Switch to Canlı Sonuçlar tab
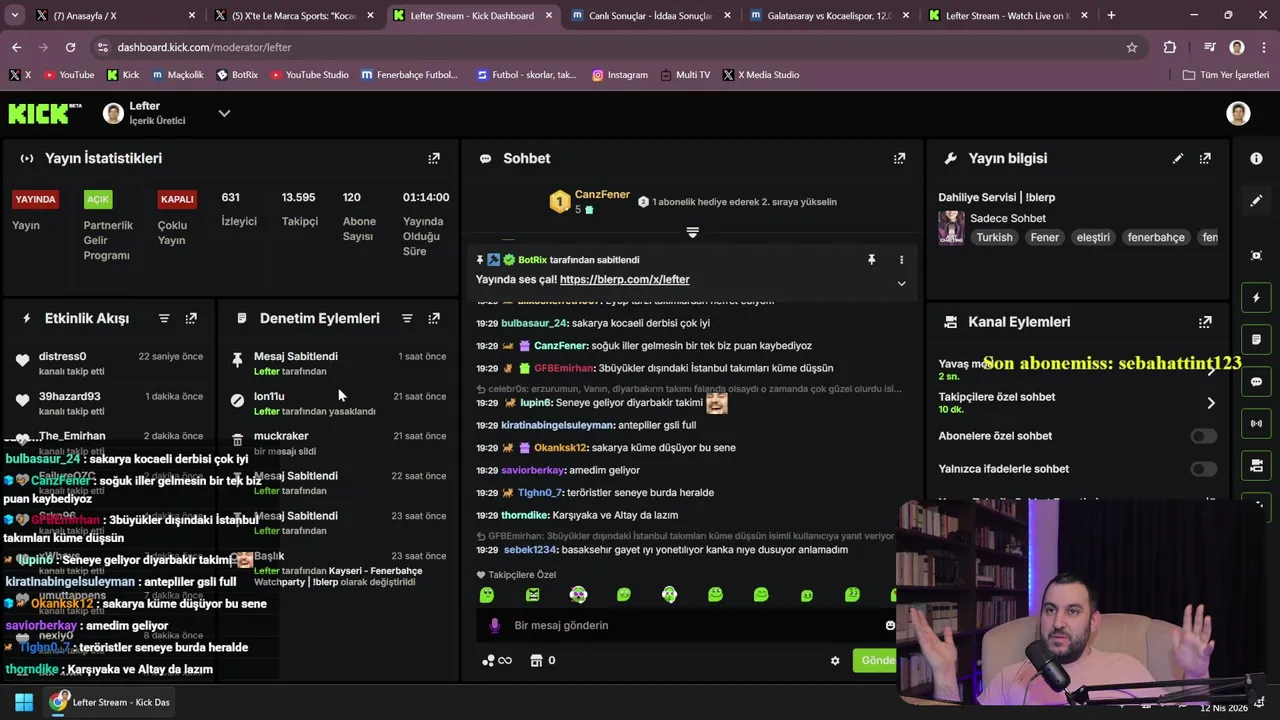 pyautogui.click(x=650, y=15)
